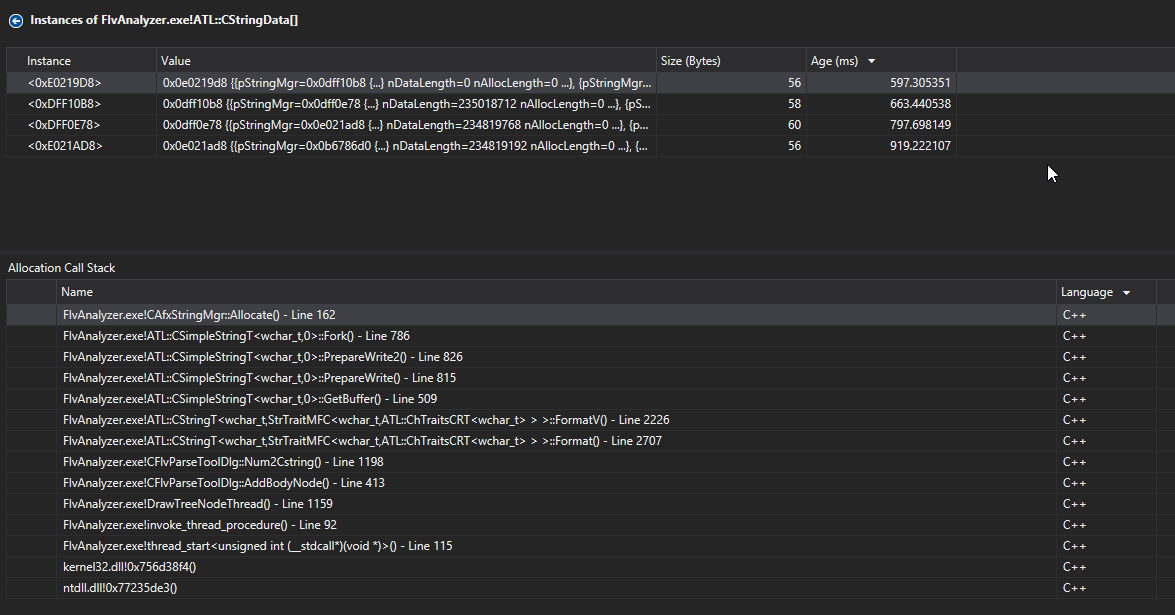1175x615 pixels.
Task: Select the FormatV() Line 2226 frame
Action: tap(366, 420)
